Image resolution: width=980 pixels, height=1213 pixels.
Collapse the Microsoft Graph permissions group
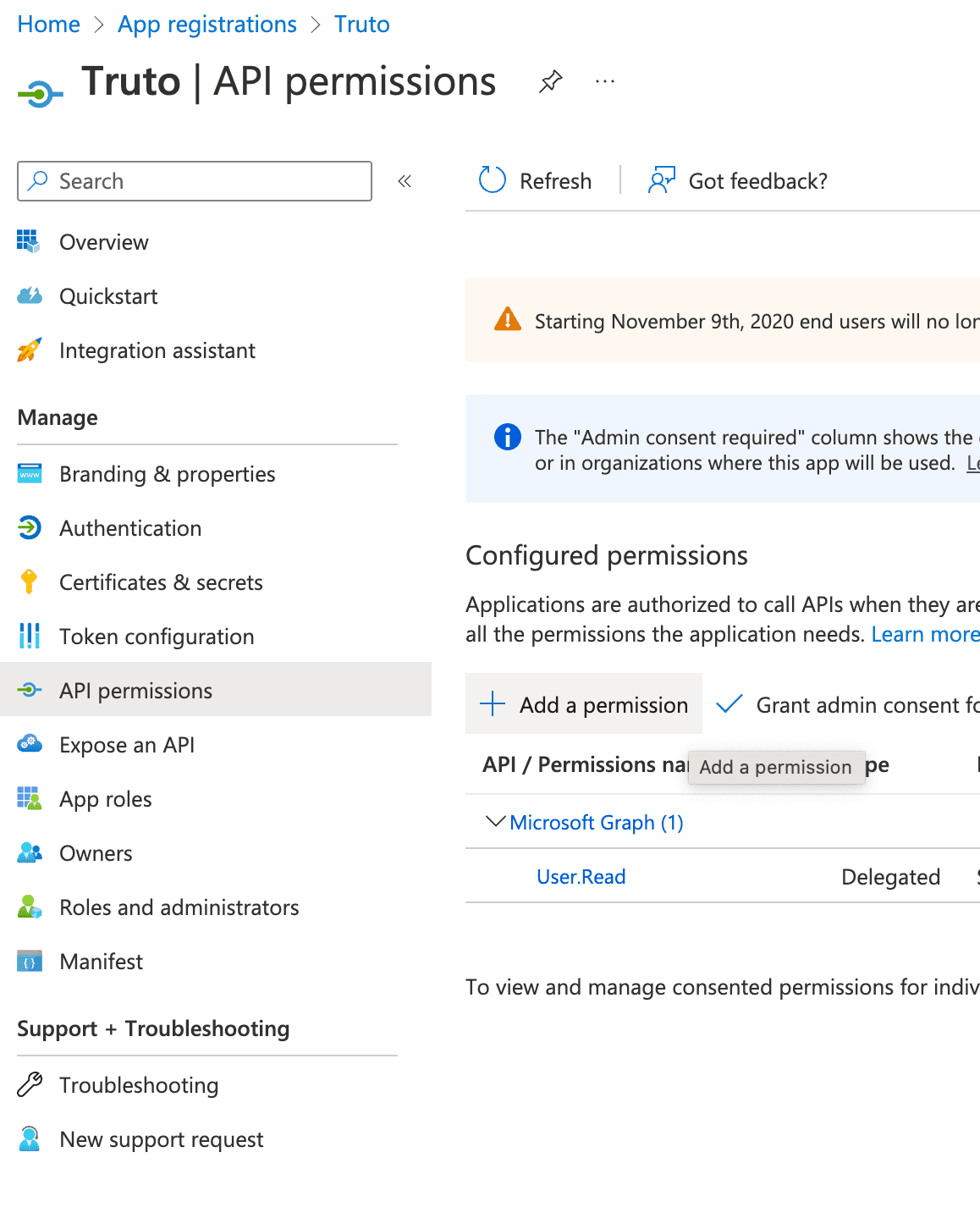(x=494, y=821)
